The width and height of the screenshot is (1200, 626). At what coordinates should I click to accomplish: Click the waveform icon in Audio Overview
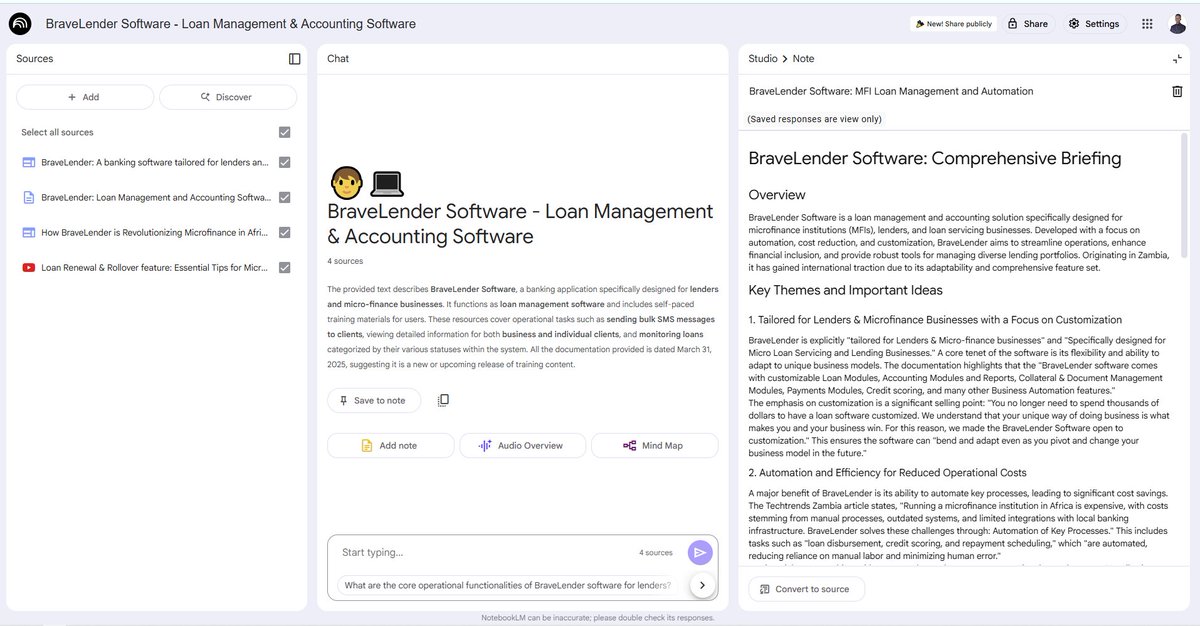(x=485, y=445)
